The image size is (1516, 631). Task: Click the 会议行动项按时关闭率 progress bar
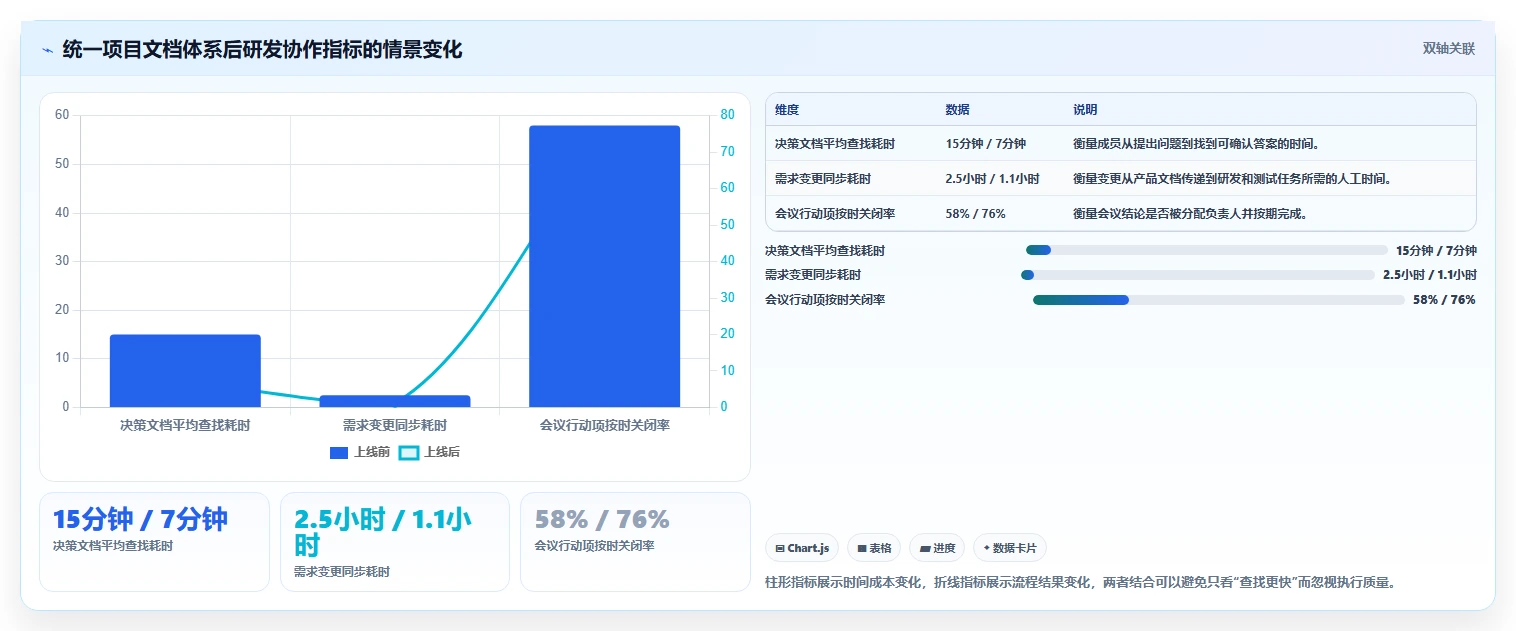1219,300
